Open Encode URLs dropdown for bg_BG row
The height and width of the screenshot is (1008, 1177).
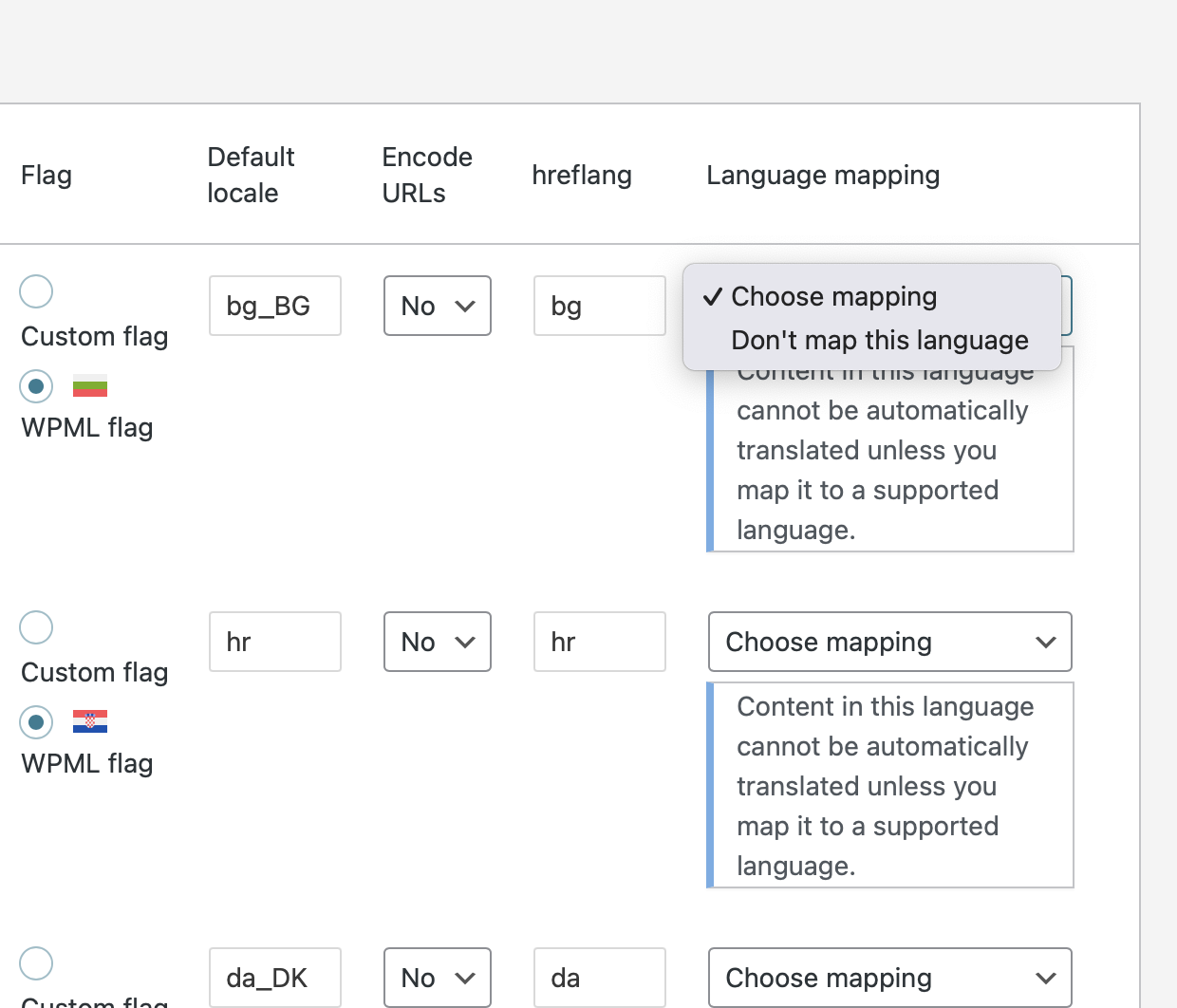(x=437, y=306)
